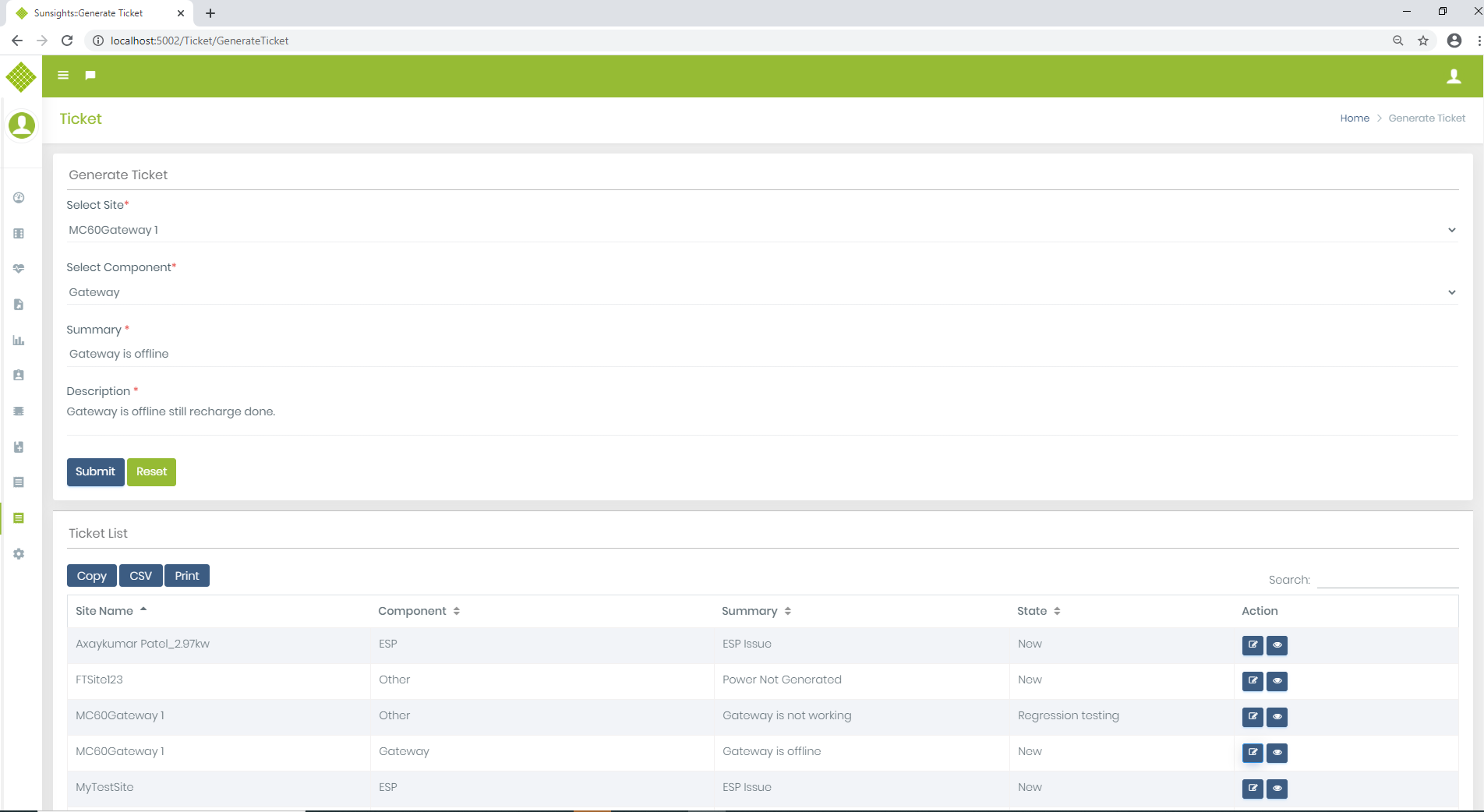Click the heartbeat health icon in sidebar
This screenshot has height=812, width=1484.
point(19,269)
